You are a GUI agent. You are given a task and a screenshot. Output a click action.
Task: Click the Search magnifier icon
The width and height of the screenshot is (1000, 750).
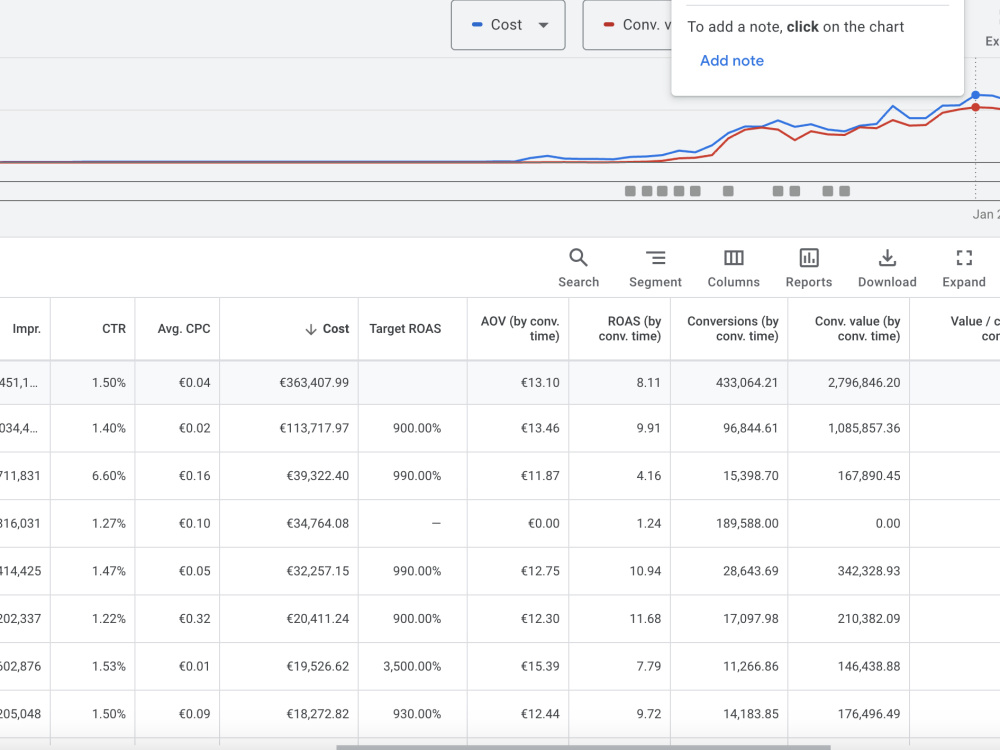578,258
